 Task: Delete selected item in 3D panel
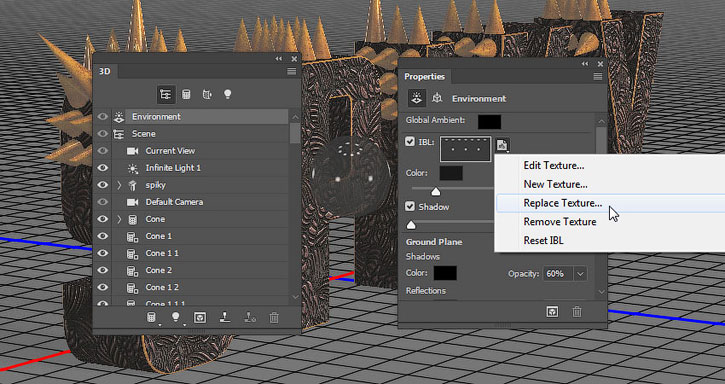tap(274, 317)
